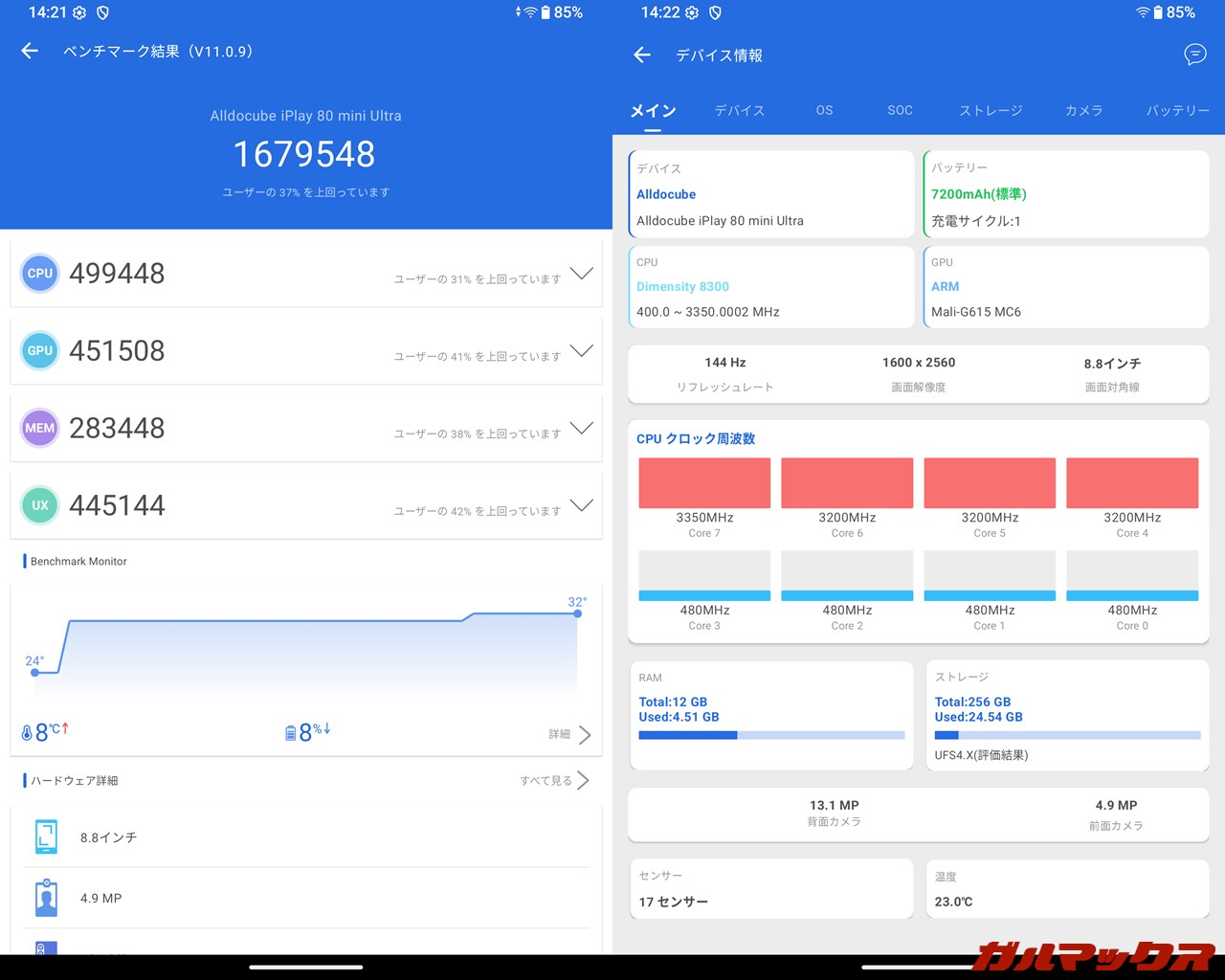Tap back arrow on device info screen
This screenshot has width=1225, height=980.
tap(642, 56)
